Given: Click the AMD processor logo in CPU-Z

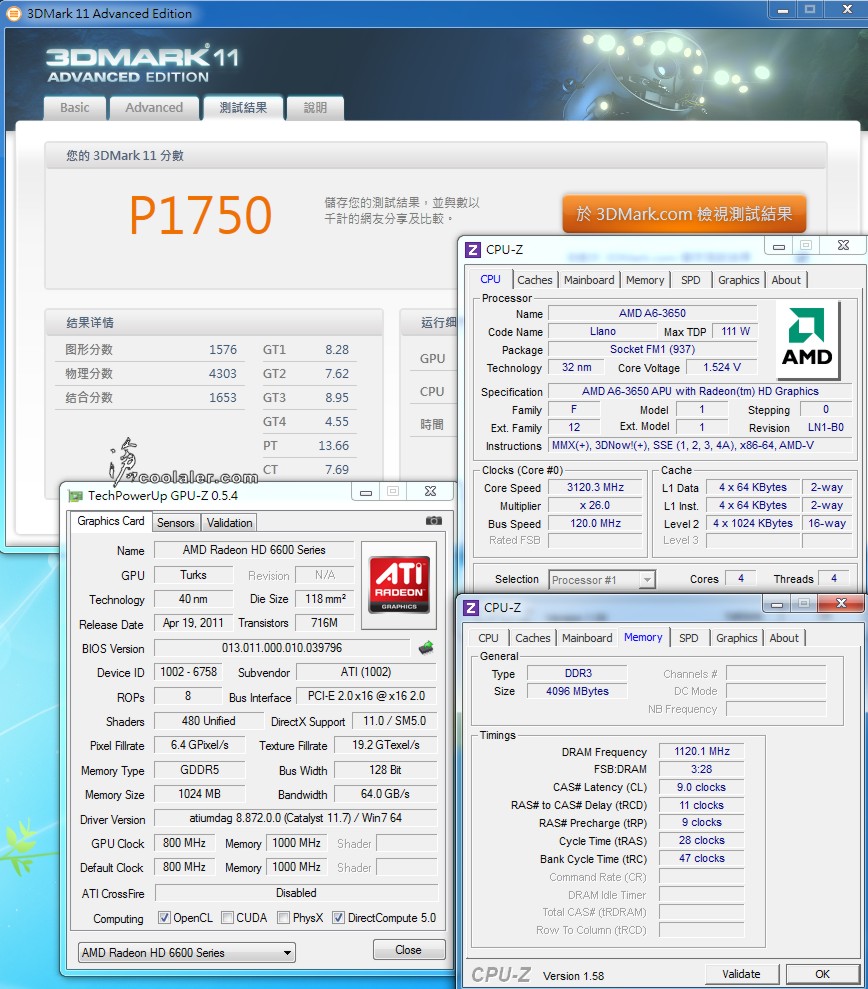Looking at the screenshot, I should [x=807, y=341].
